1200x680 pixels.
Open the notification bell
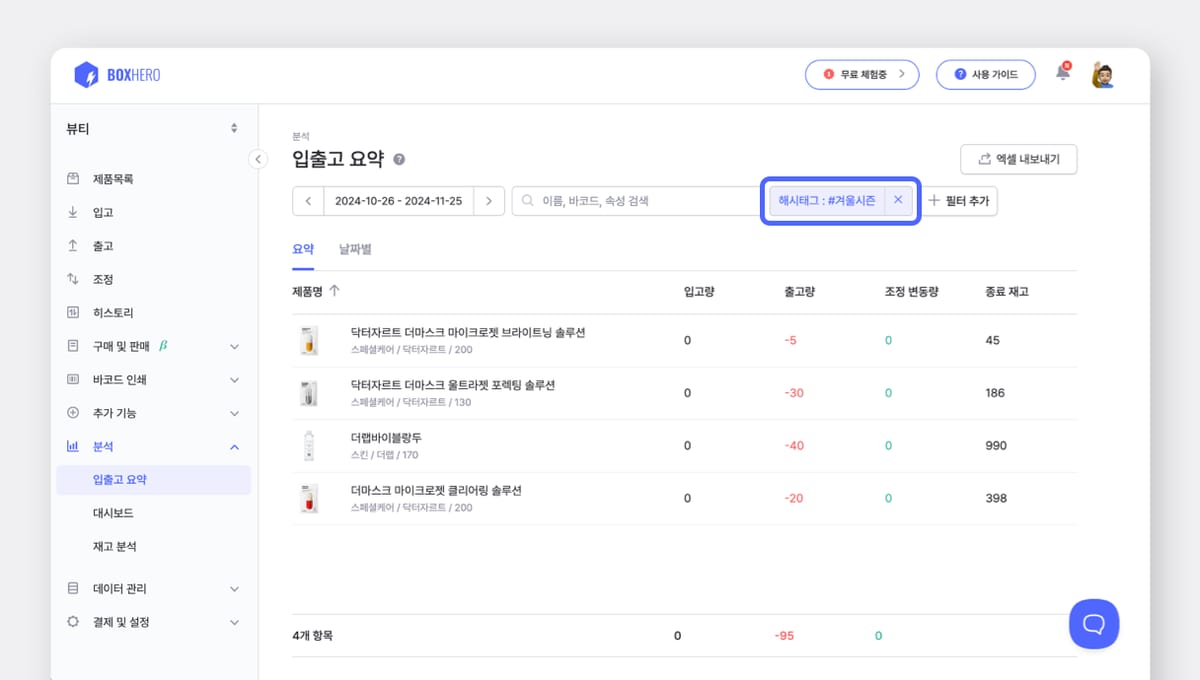[1062, 73]
